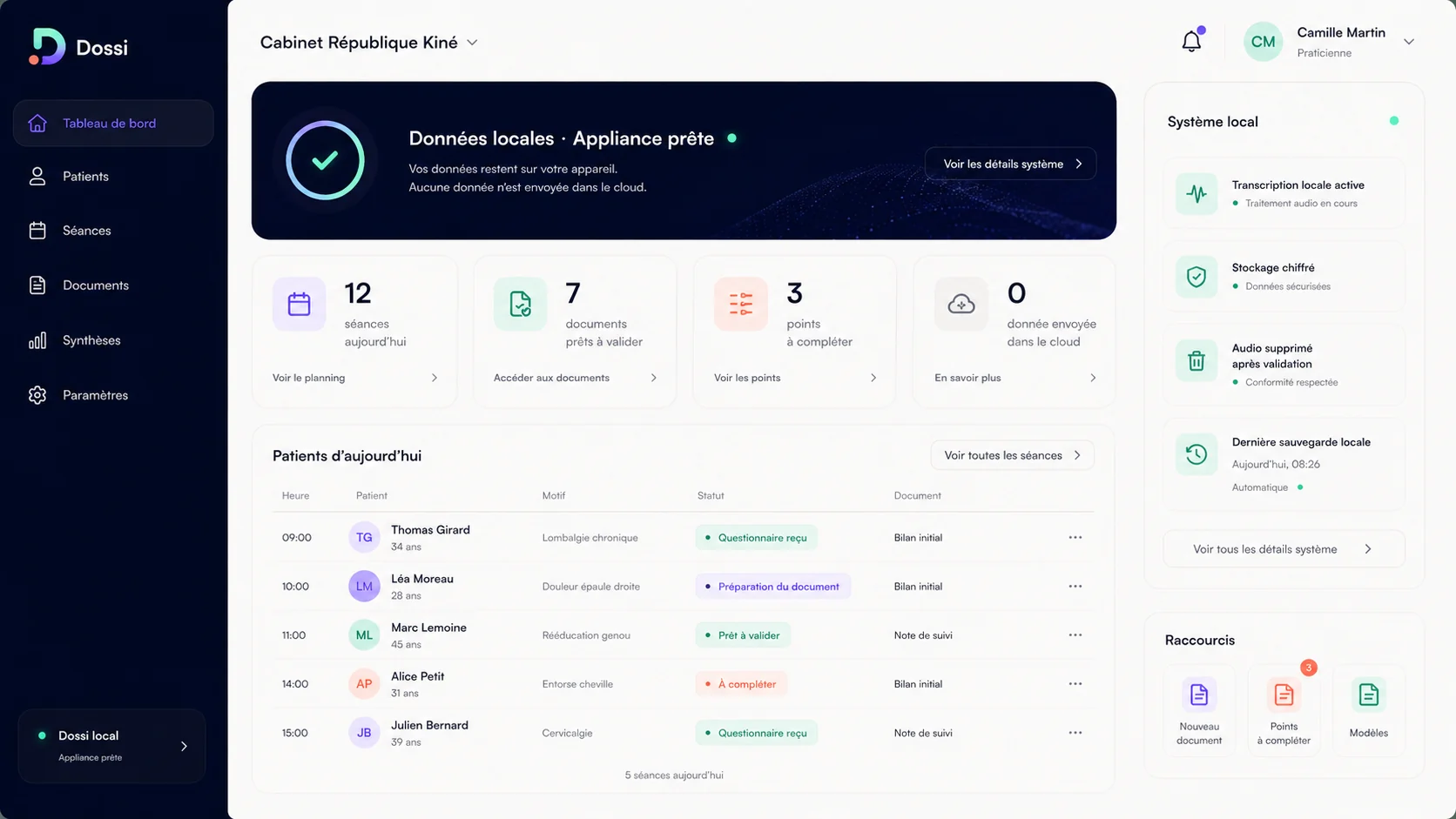This screenshot has height=819, width=1456.
Task: Click Voir les détails système button
Action: 1011,164
